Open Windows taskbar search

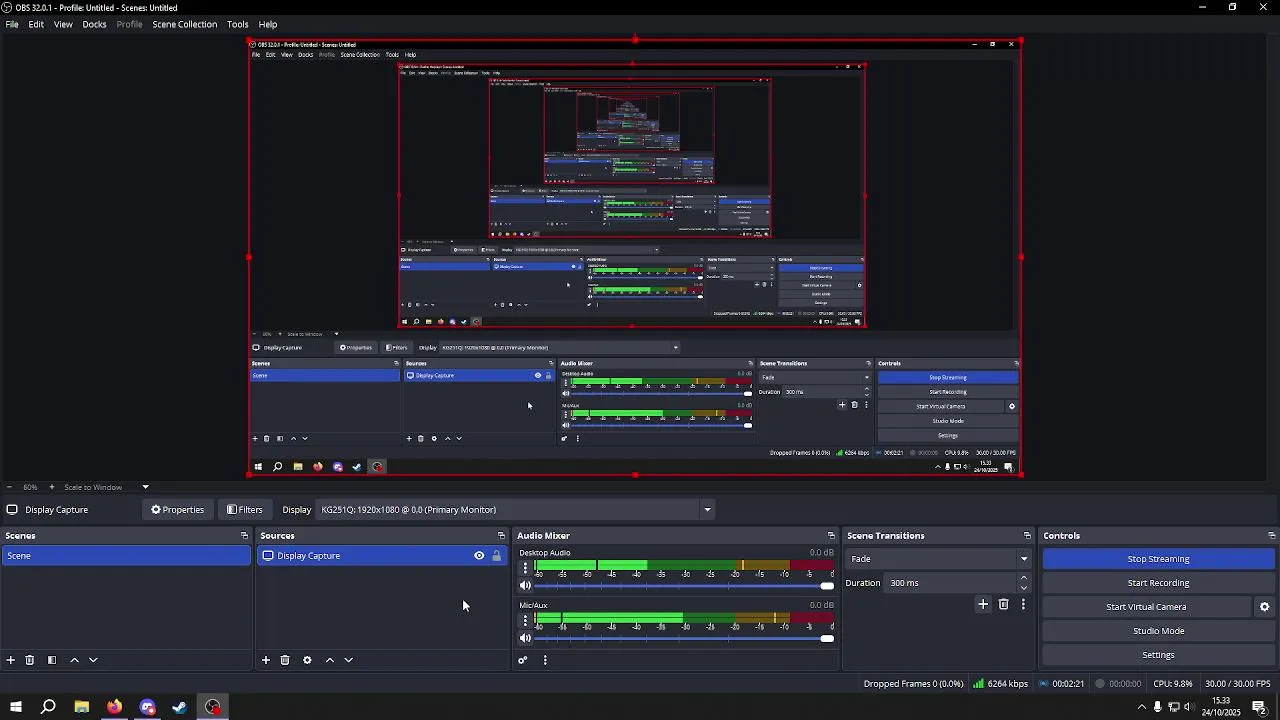[48, 707]
